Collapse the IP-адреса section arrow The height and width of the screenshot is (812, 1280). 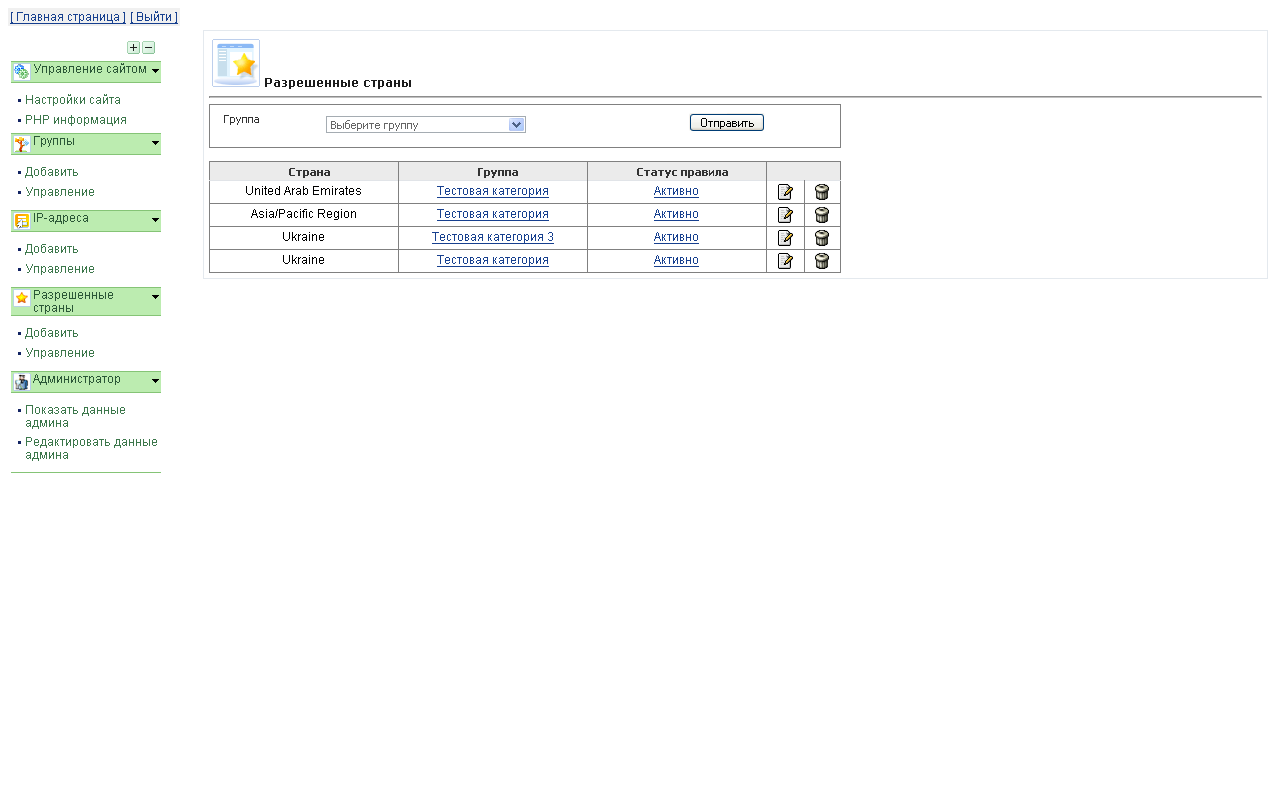[156, 220]
